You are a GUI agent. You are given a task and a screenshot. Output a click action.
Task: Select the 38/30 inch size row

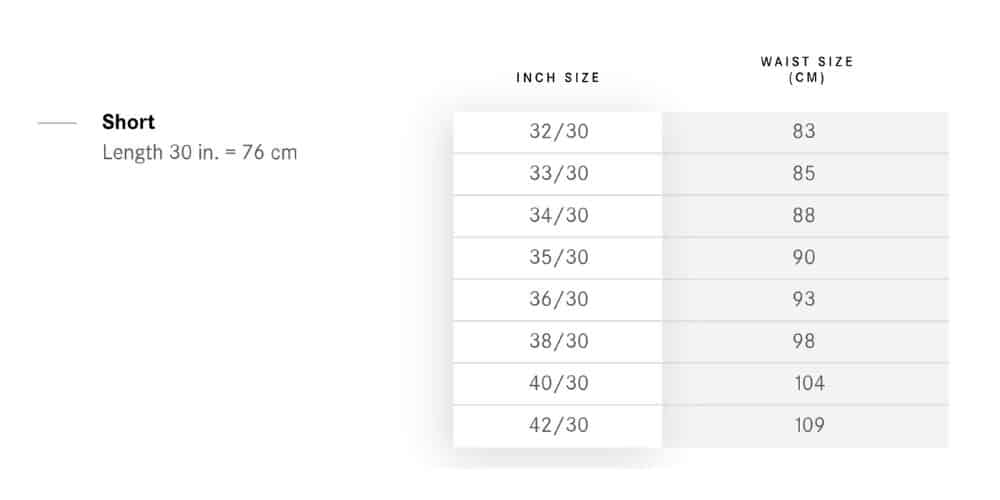(558, 341)
